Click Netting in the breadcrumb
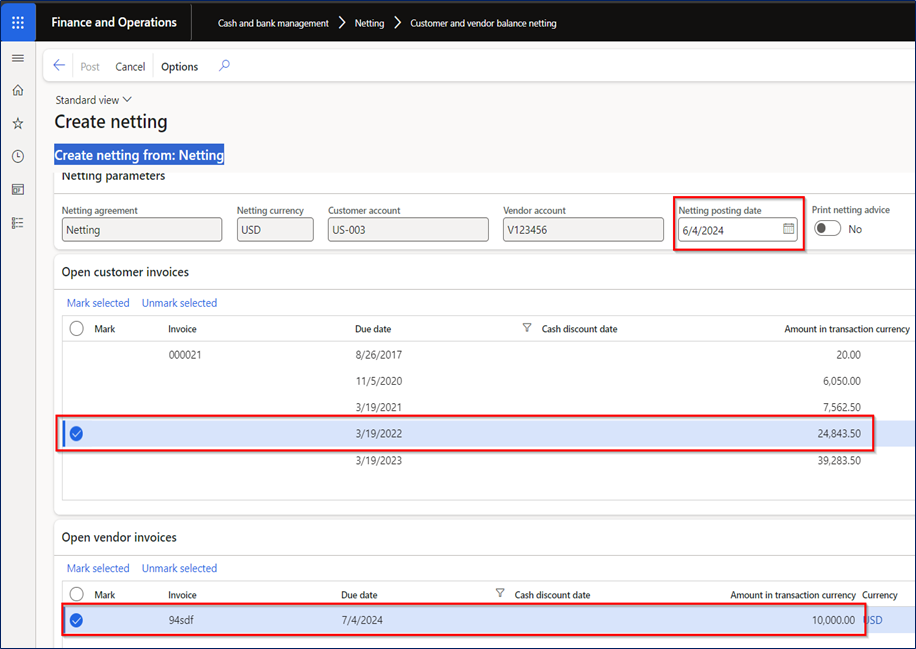The image size is (916, 649). tap(369, 23)
